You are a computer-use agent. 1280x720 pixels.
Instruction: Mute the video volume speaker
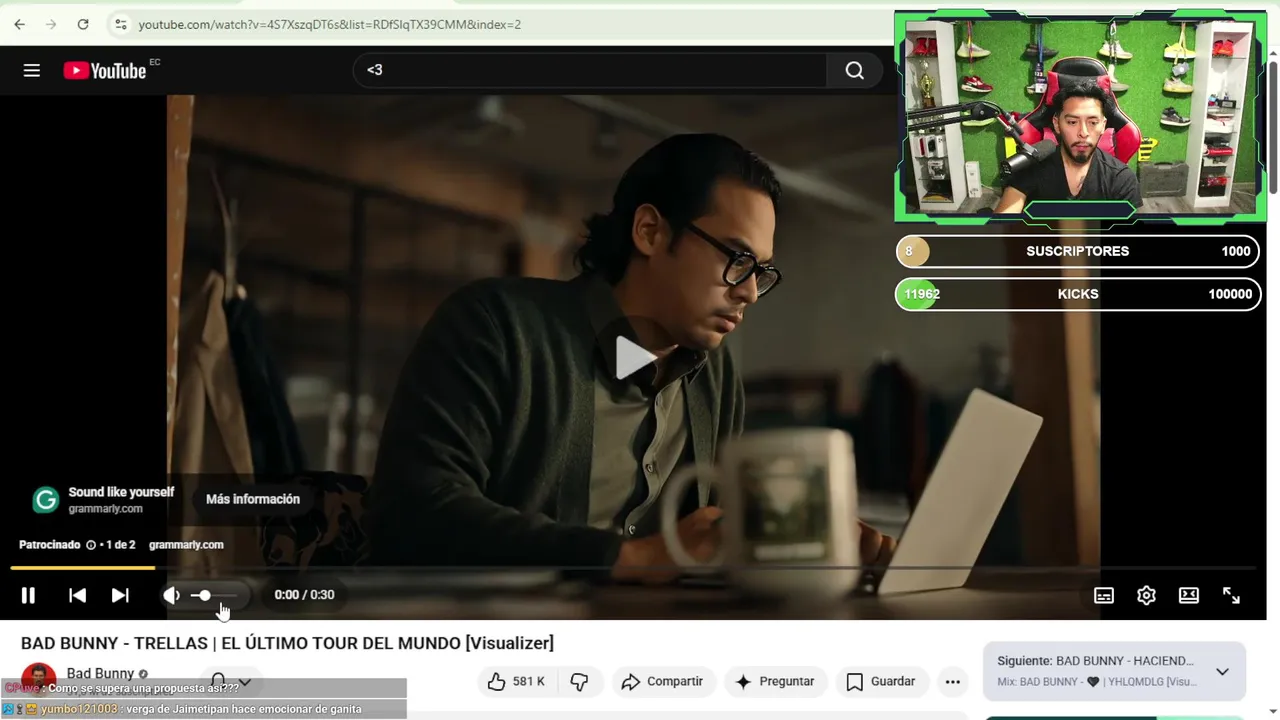pyautogui.click(x=172, y=595)
